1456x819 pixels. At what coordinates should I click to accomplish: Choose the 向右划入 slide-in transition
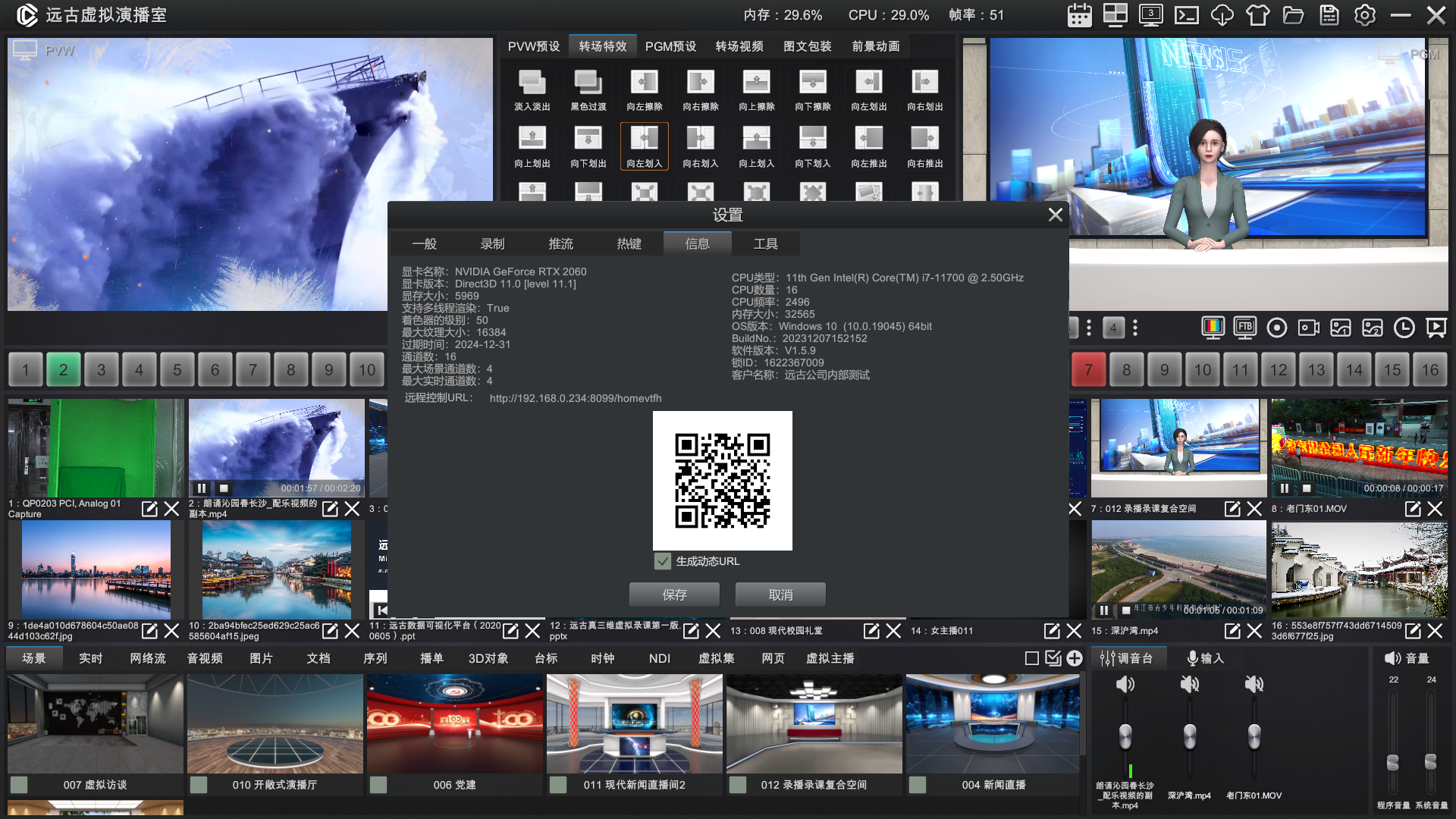point(701,146)
